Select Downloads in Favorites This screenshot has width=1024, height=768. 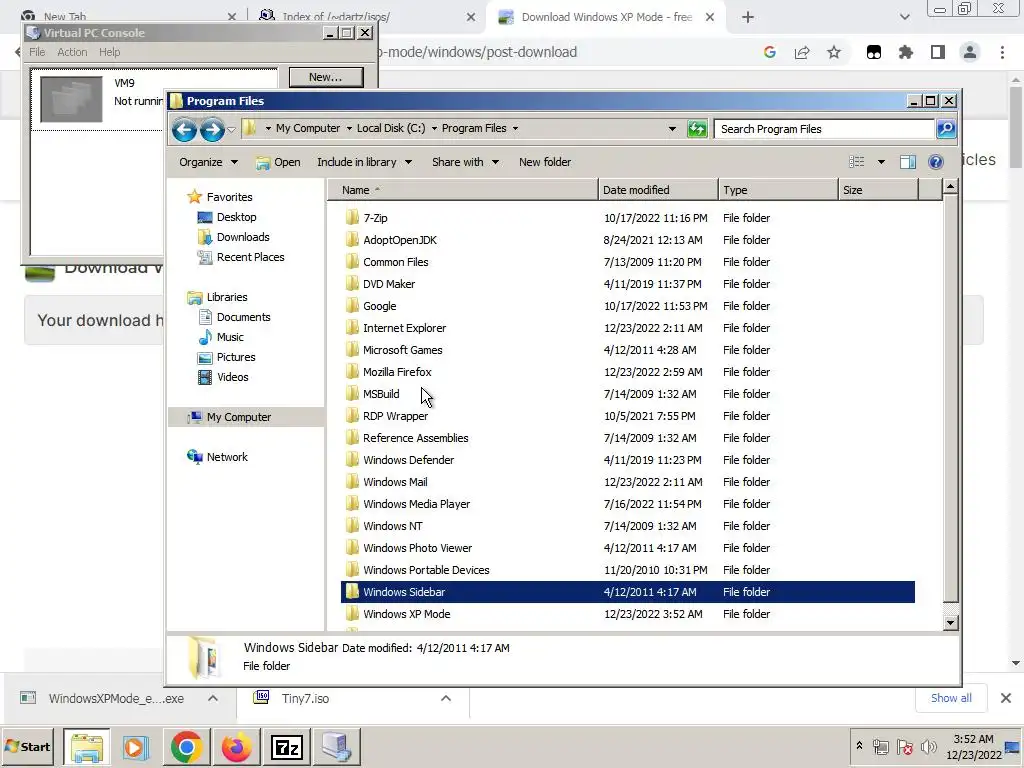click(243, 237)
